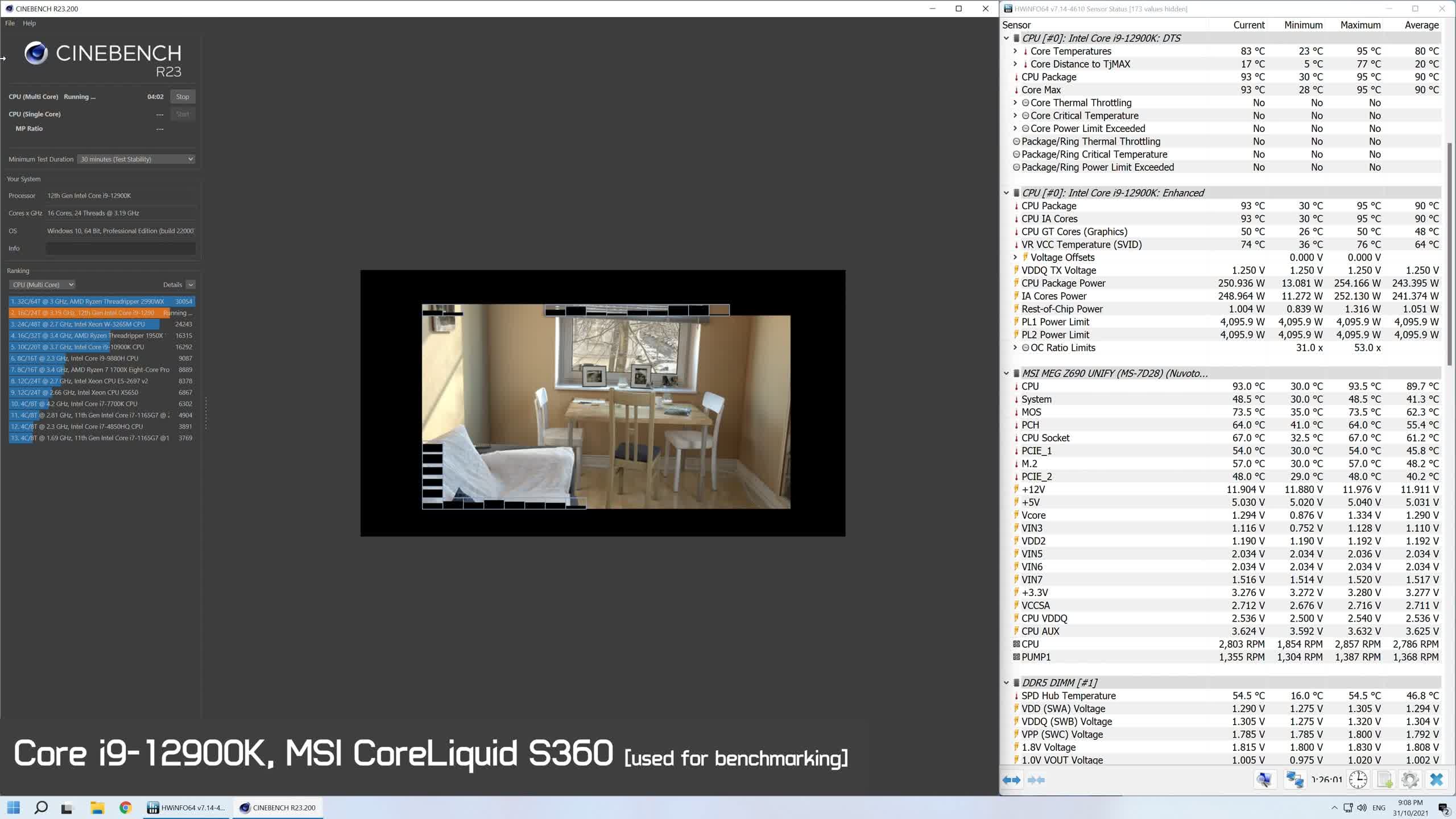Screen dimensions: 1456x819
Task: Click the Info text field
Action: click(120, 249)
